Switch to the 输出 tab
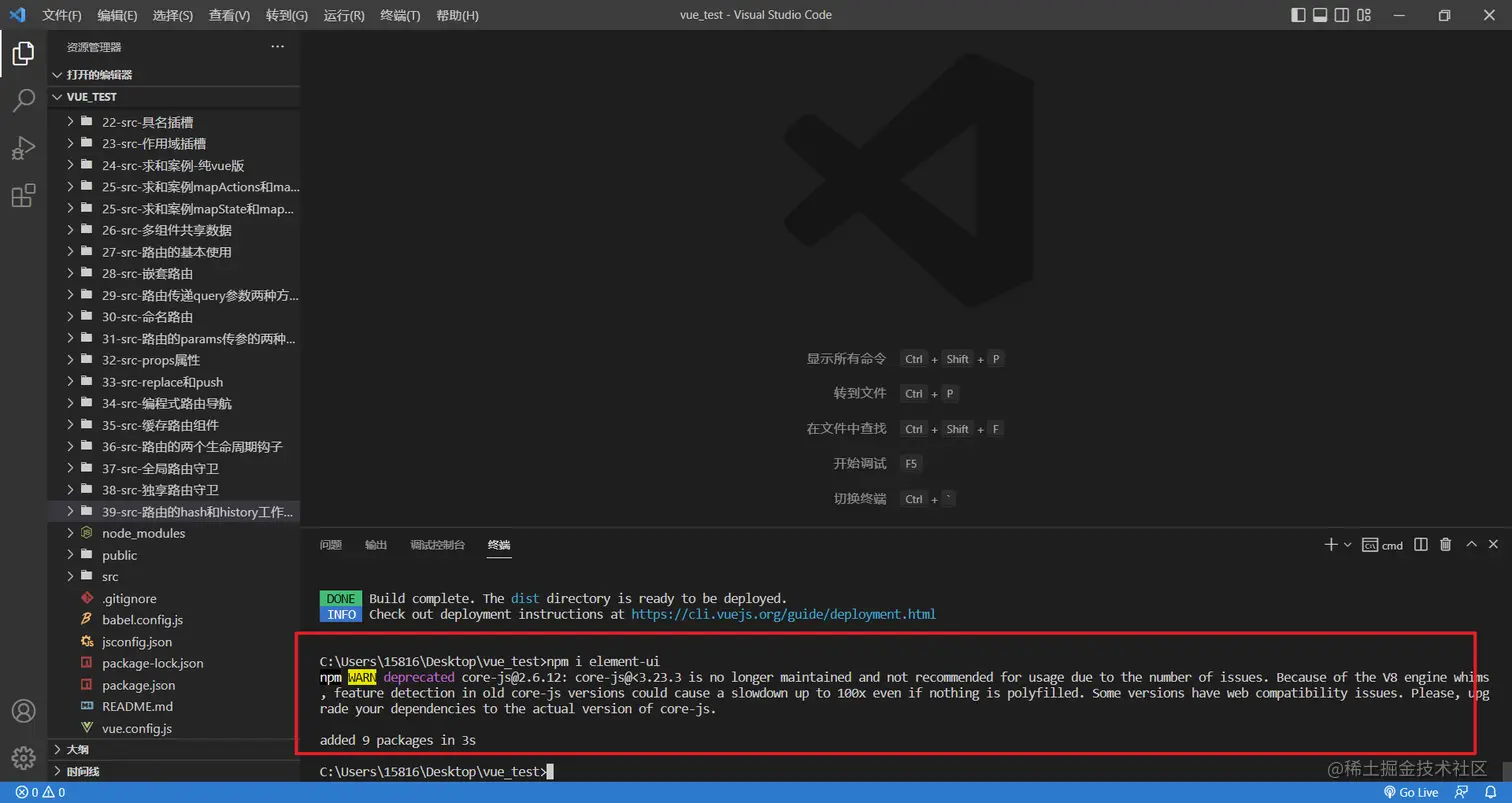 pyautogui.click(x=375, y=544)
